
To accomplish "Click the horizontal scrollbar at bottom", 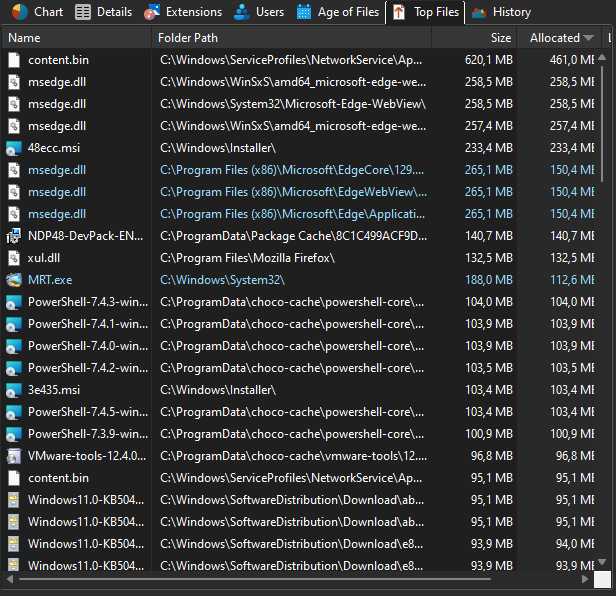I will tap(300, 578).
